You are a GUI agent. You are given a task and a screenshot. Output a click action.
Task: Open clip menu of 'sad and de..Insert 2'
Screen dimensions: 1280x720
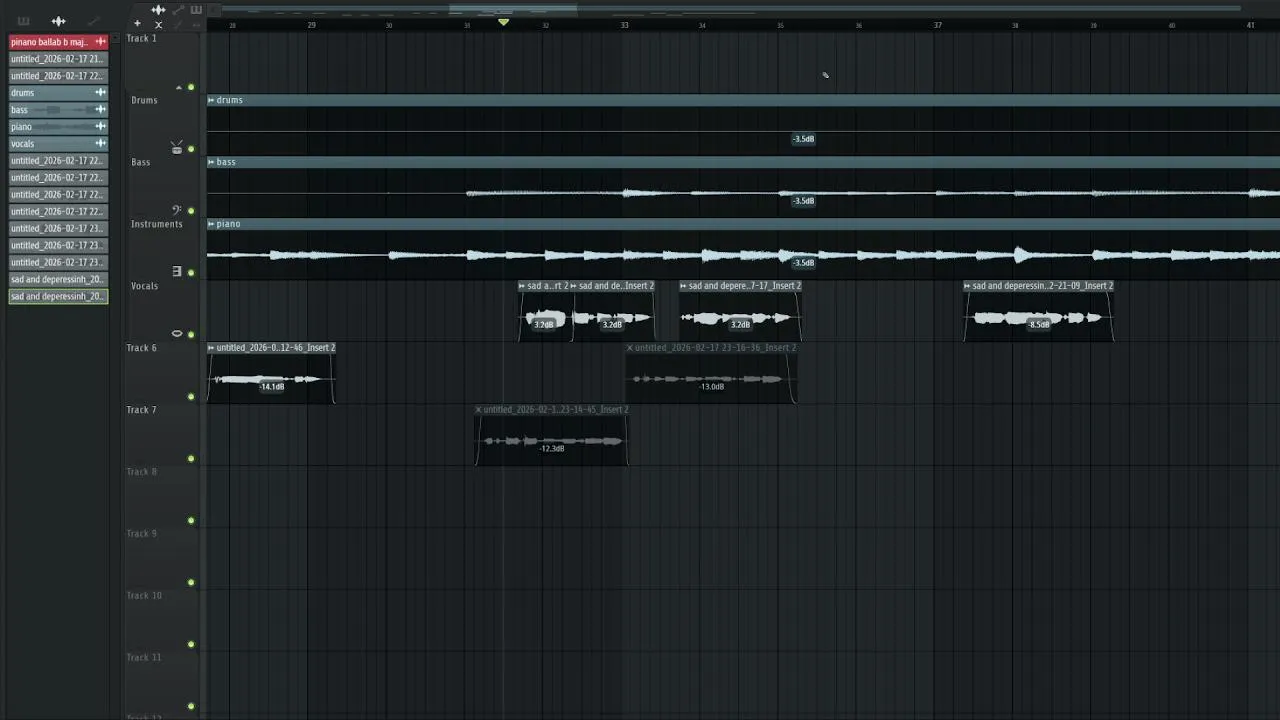tap(574, 286)
